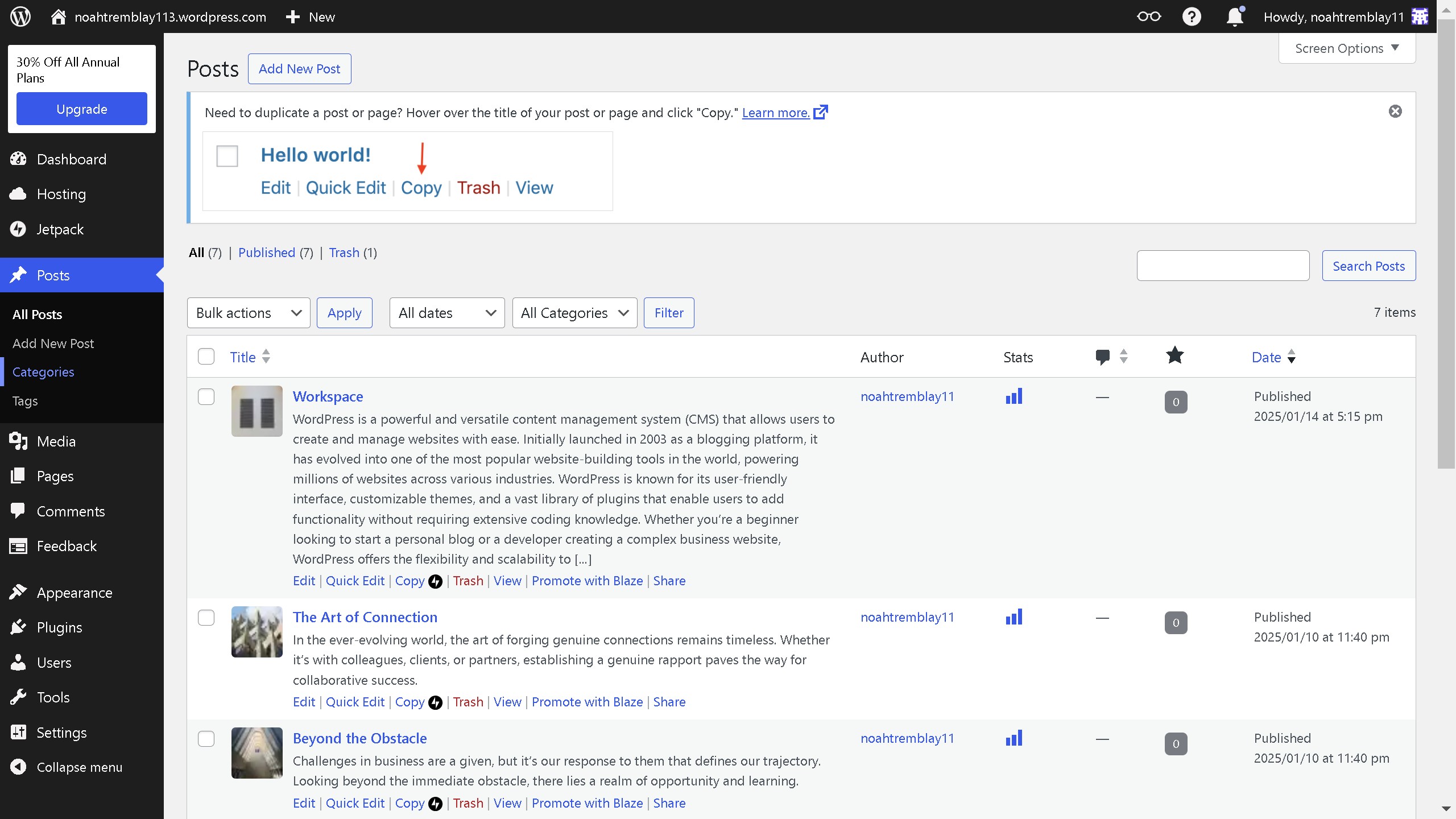Sort posts by the comments bubble icon
The height and width of the screenshot is (819, 1456).
[x=1102, y=357]
